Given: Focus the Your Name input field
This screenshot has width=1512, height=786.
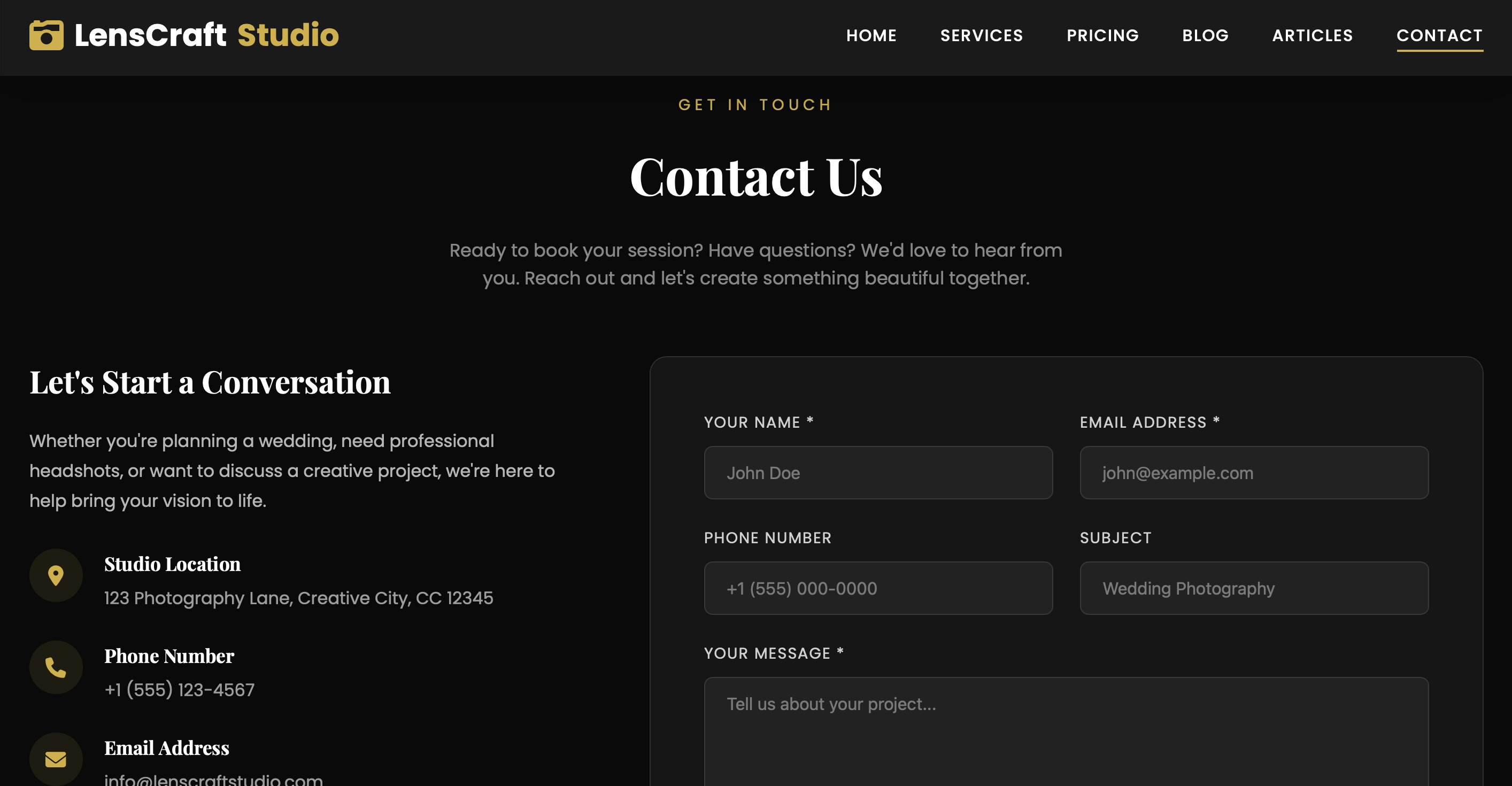Looking at the screenshot, I should 878,473.
